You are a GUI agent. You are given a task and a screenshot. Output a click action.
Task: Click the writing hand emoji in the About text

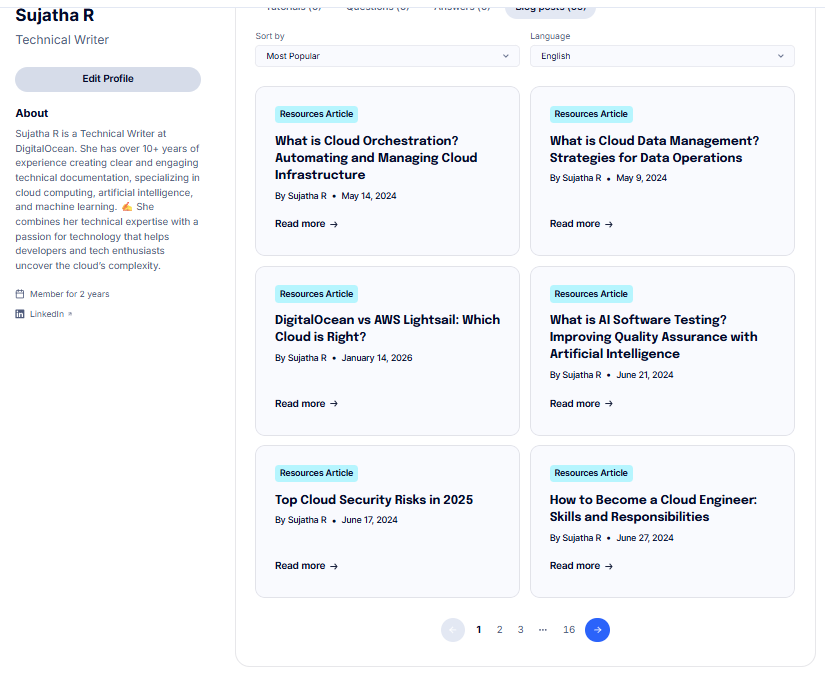click(127, 207)
